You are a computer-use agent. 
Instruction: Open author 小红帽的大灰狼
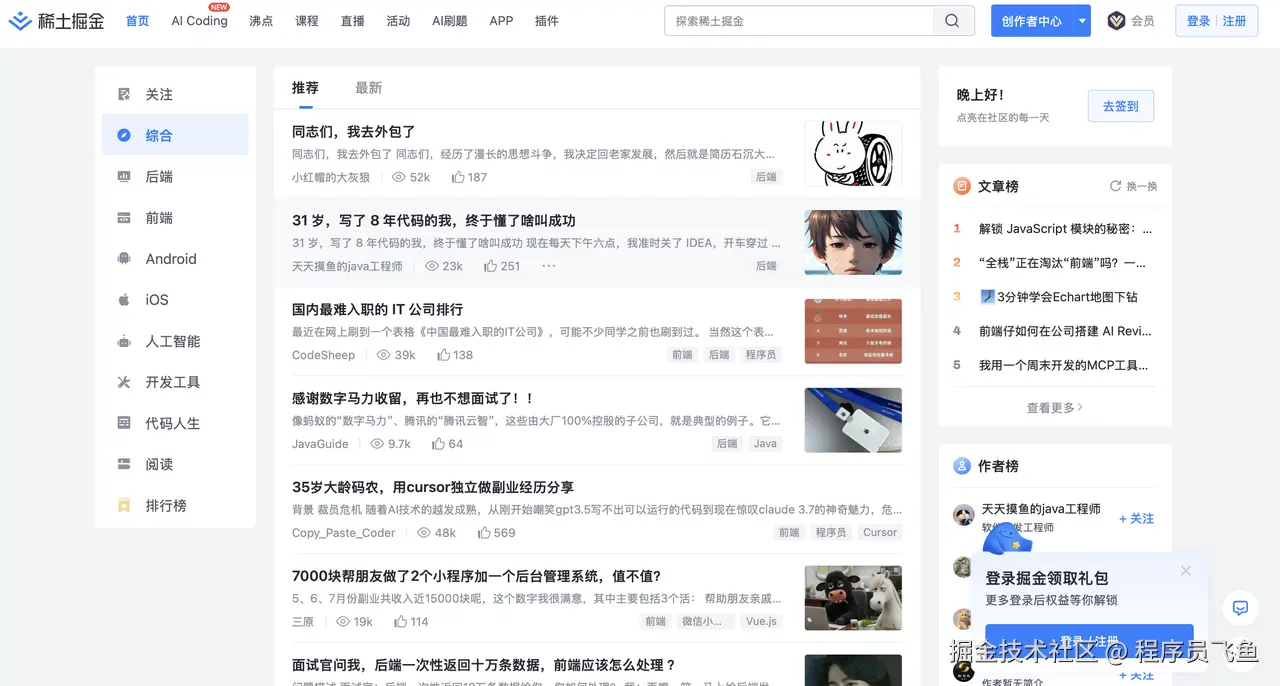pos(331,177)
